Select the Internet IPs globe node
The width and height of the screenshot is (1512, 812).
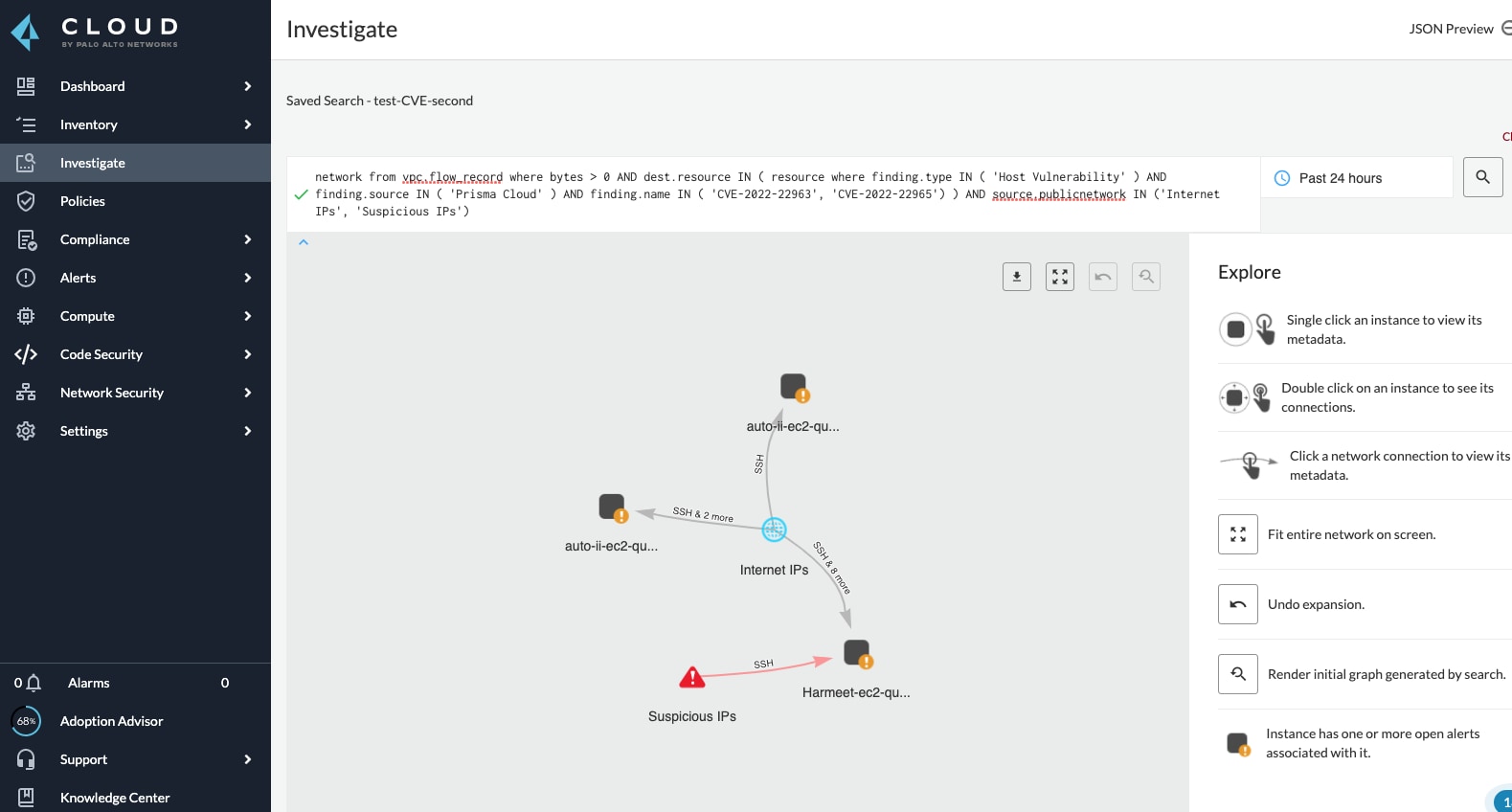[x=774, y=529]
